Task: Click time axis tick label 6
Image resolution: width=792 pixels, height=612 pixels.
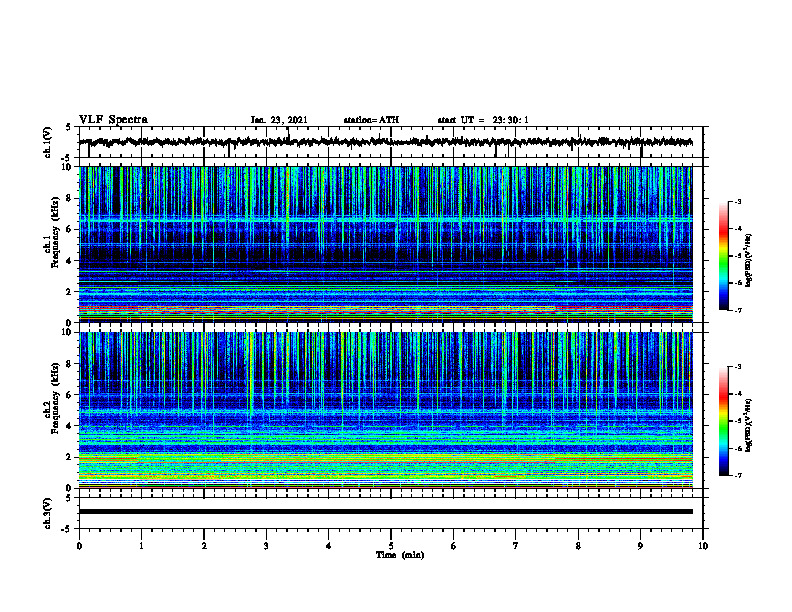Action: click(x=454, y=546)
